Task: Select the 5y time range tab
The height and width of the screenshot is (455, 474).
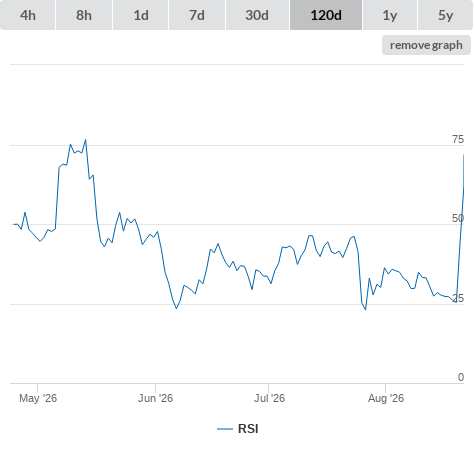Action: coord(445,15)
